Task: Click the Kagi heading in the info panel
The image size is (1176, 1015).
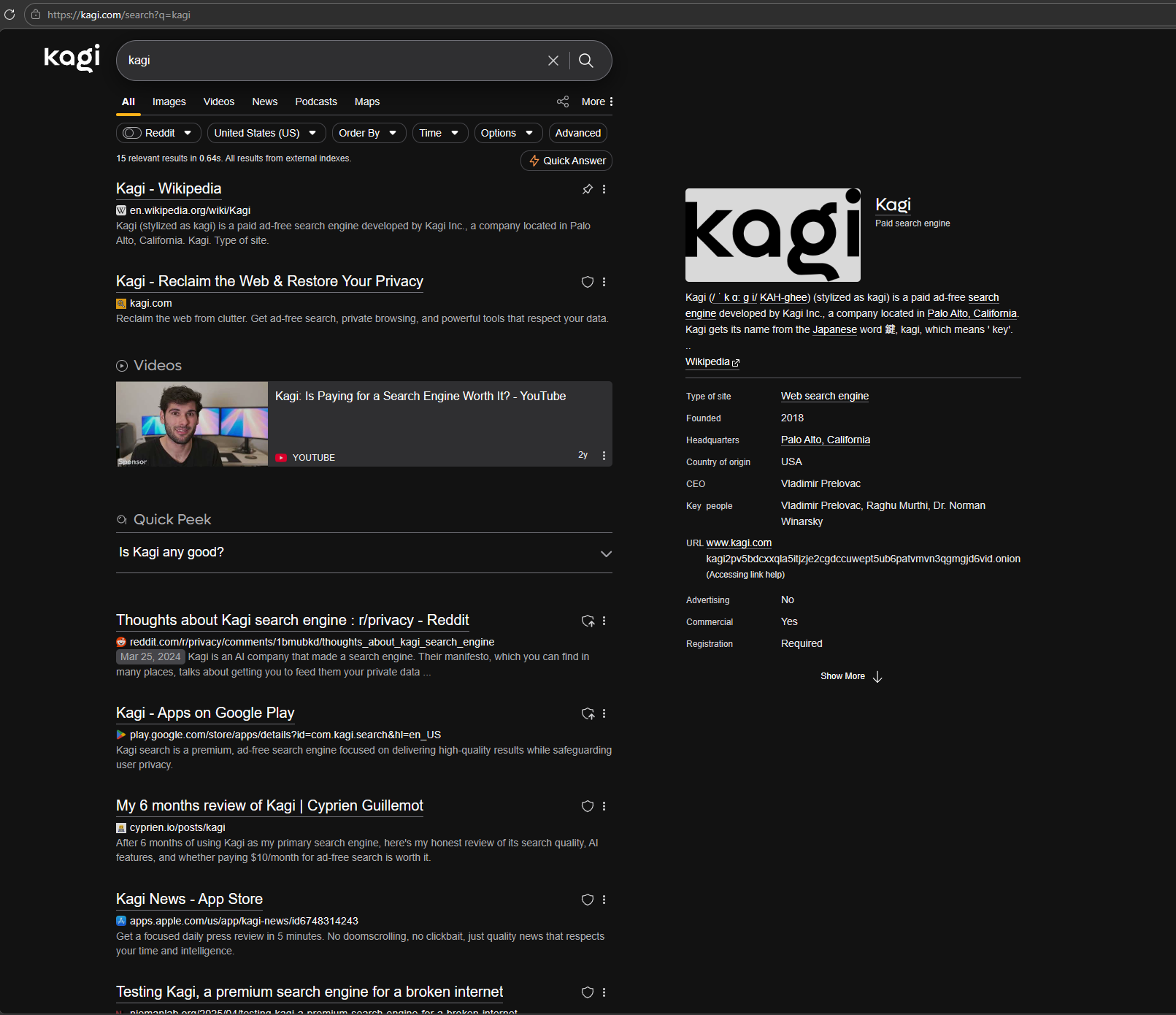Action: 893,204
